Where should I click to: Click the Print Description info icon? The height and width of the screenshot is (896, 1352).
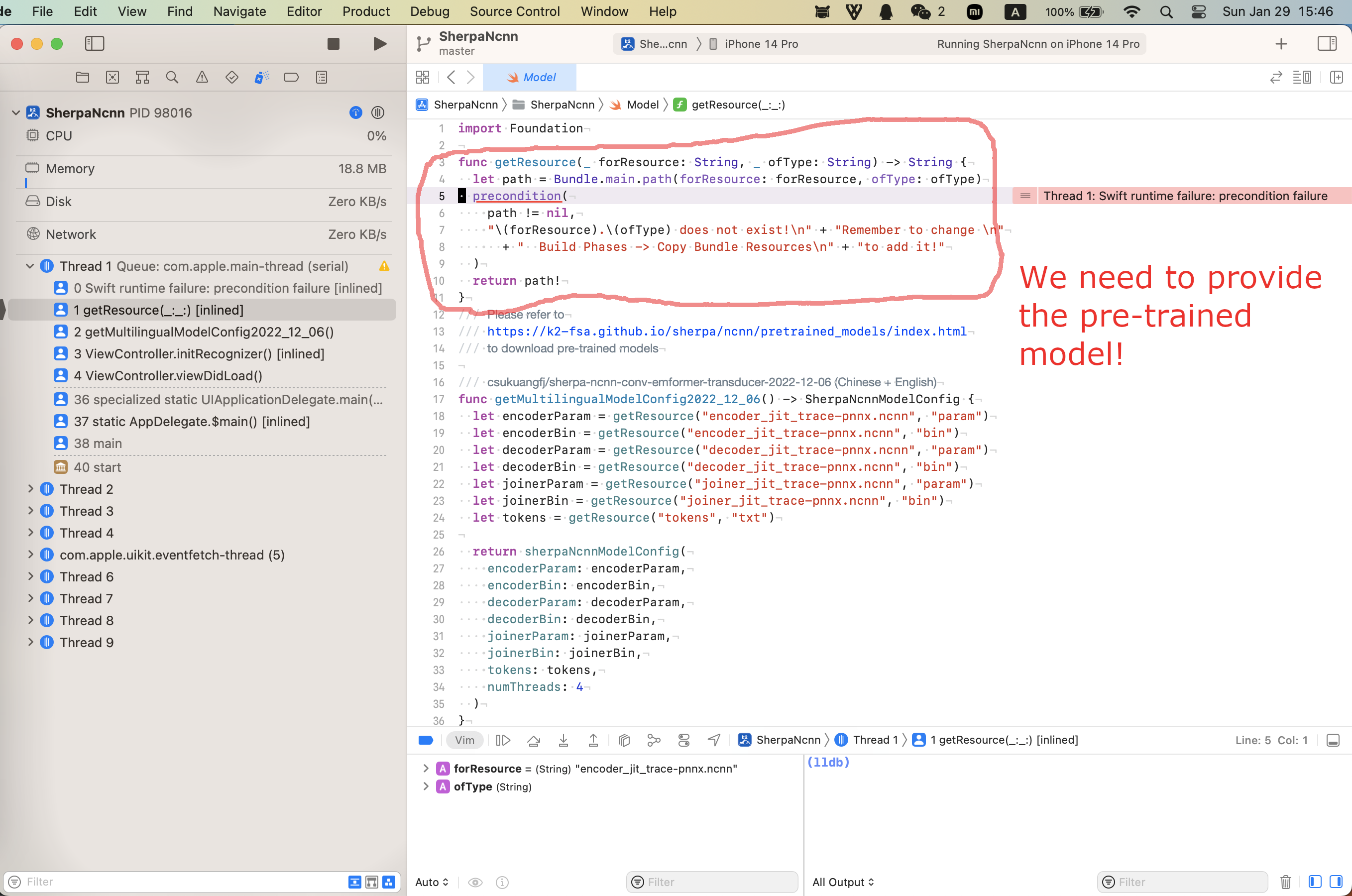502,882
